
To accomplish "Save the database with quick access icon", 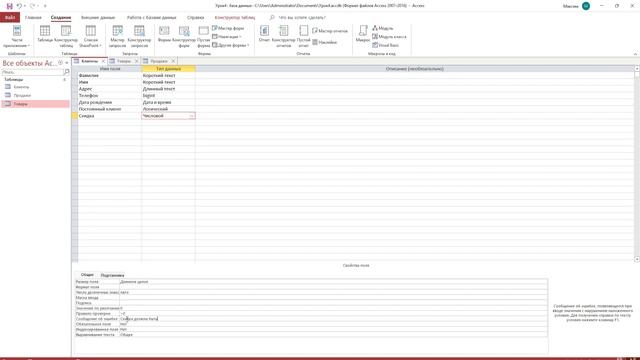I will pos(9,6).
